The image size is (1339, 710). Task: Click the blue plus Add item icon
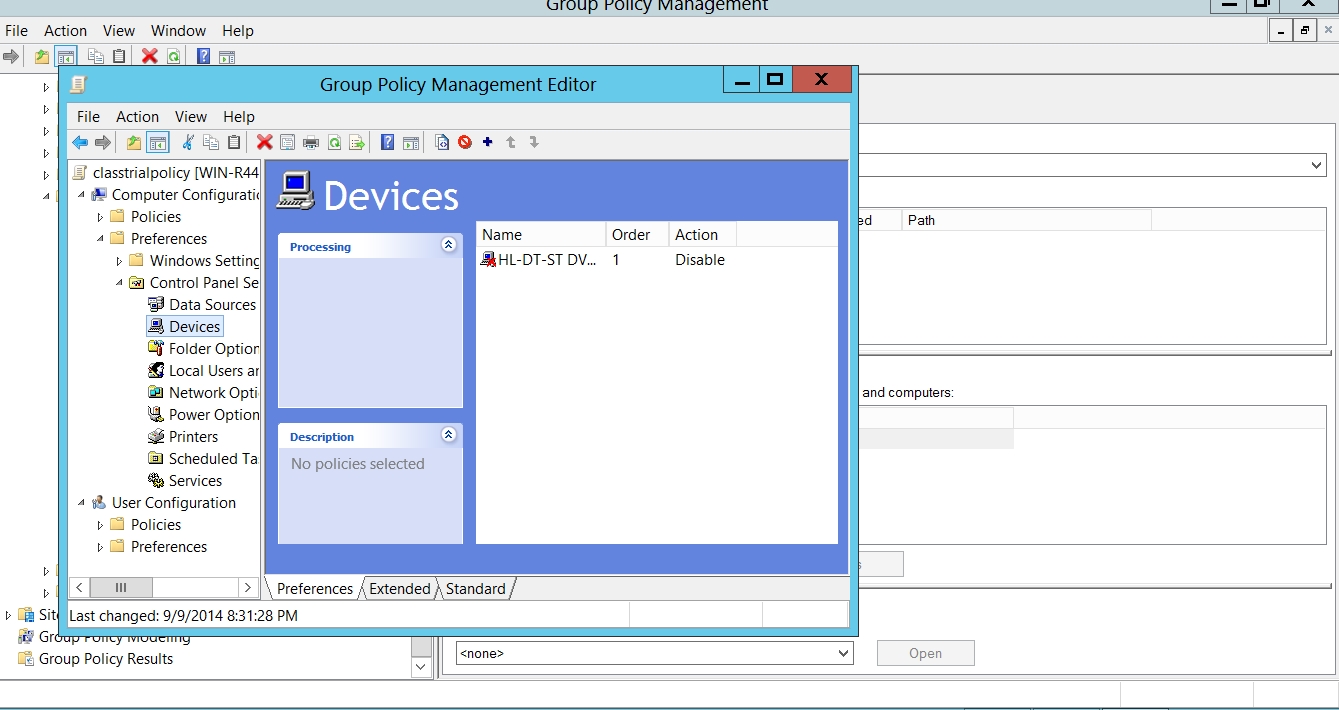[488, 143]
